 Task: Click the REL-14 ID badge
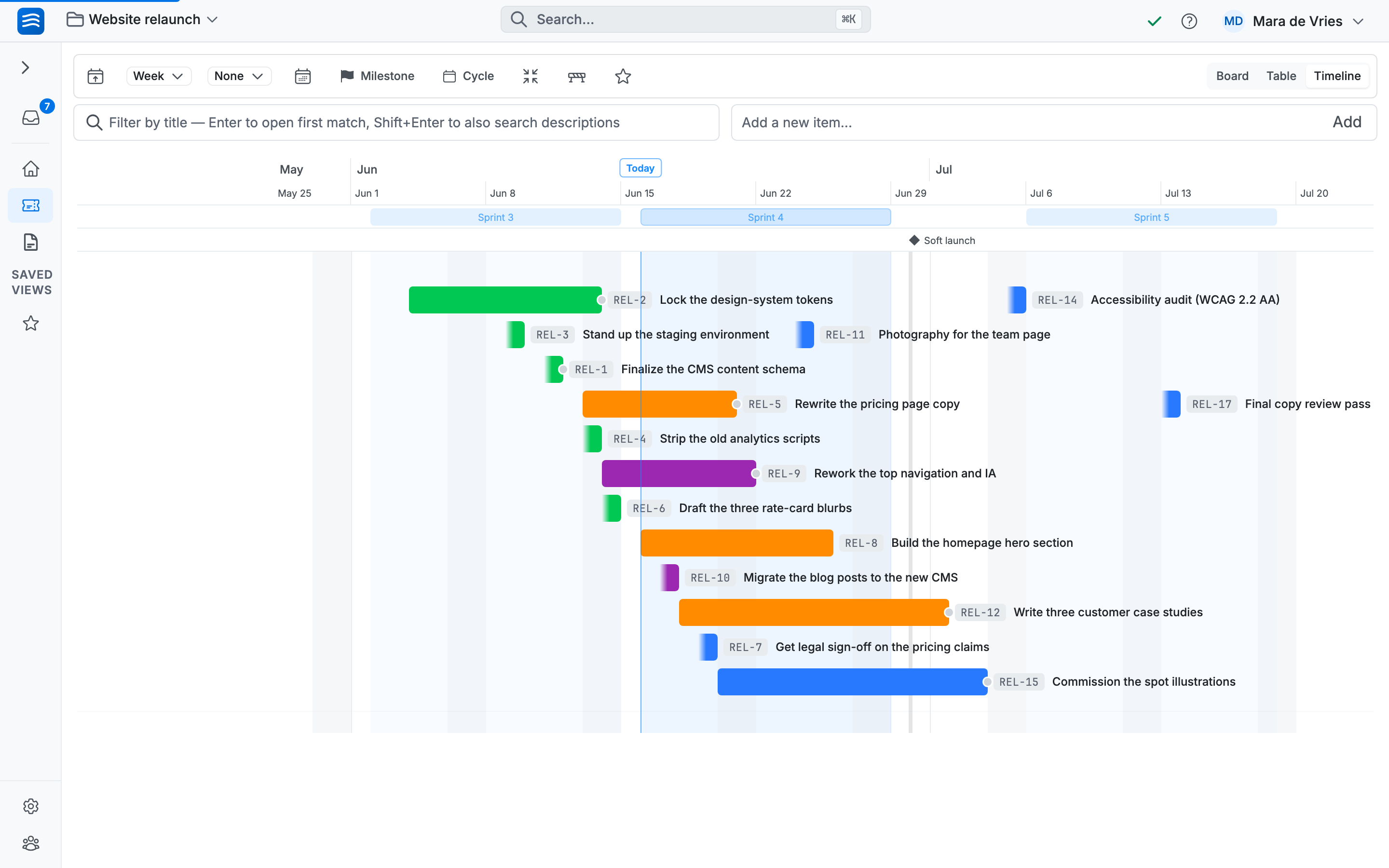[x=1057, y=299]
